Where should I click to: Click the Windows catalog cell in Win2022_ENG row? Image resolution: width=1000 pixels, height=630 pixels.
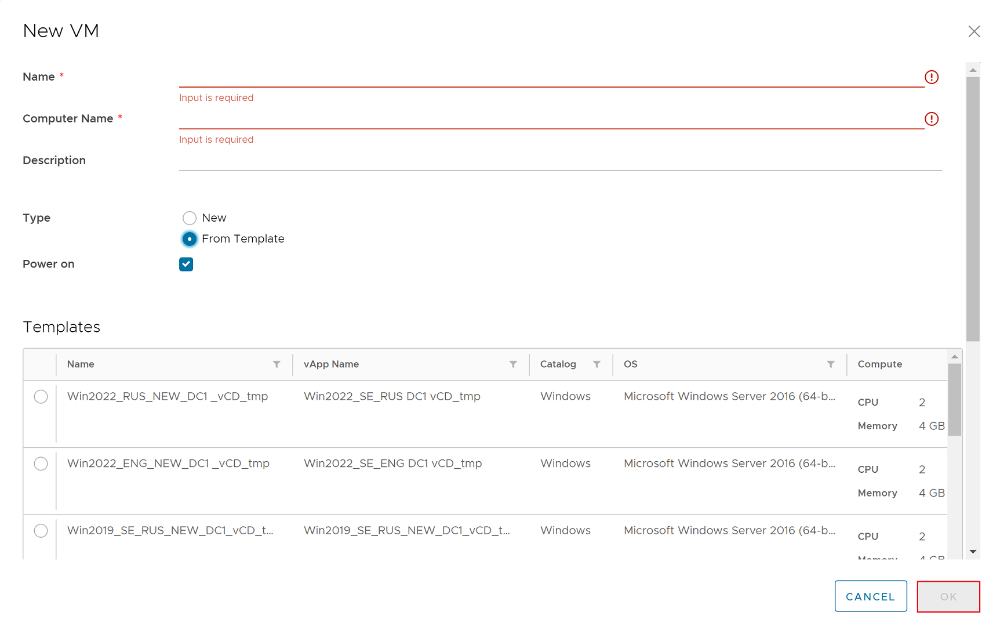tap(565, 464)
